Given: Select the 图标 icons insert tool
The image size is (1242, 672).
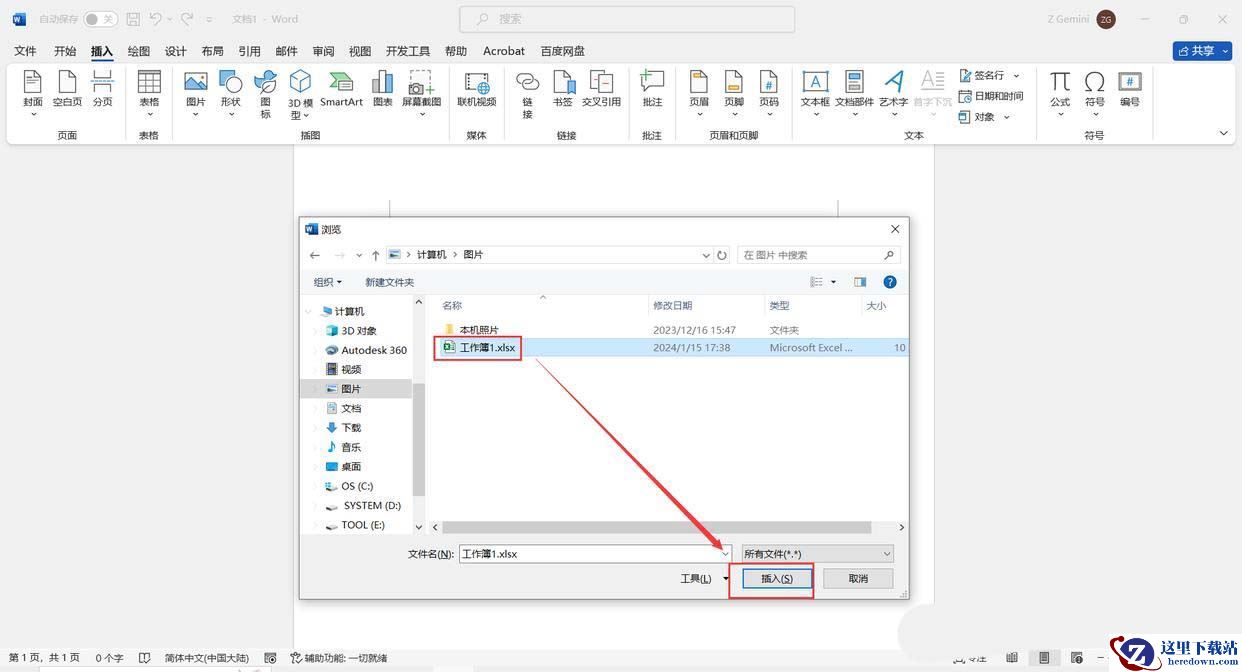Looking at the screenshot, I should point(265,94).
